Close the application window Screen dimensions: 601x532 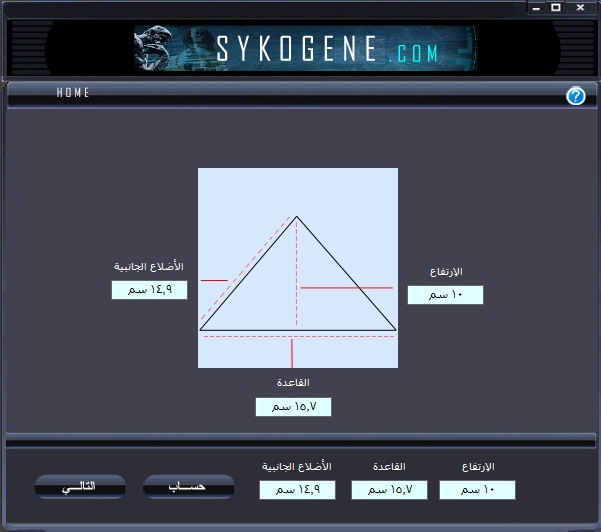(579, 7)
